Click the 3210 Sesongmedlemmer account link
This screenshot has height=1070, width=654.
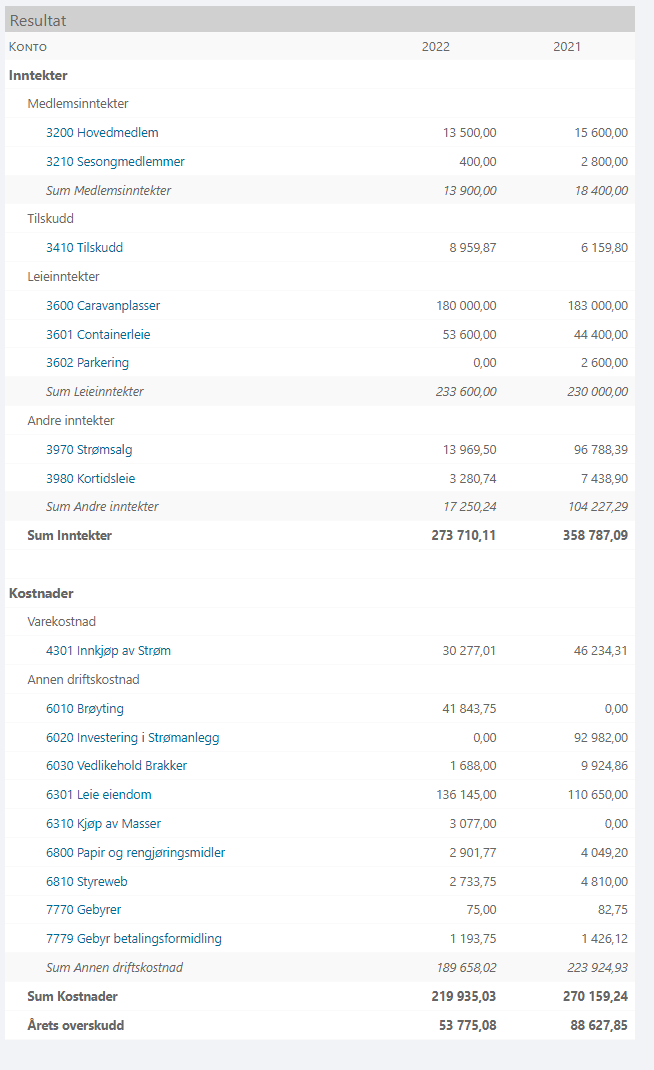tap(115, 161)
